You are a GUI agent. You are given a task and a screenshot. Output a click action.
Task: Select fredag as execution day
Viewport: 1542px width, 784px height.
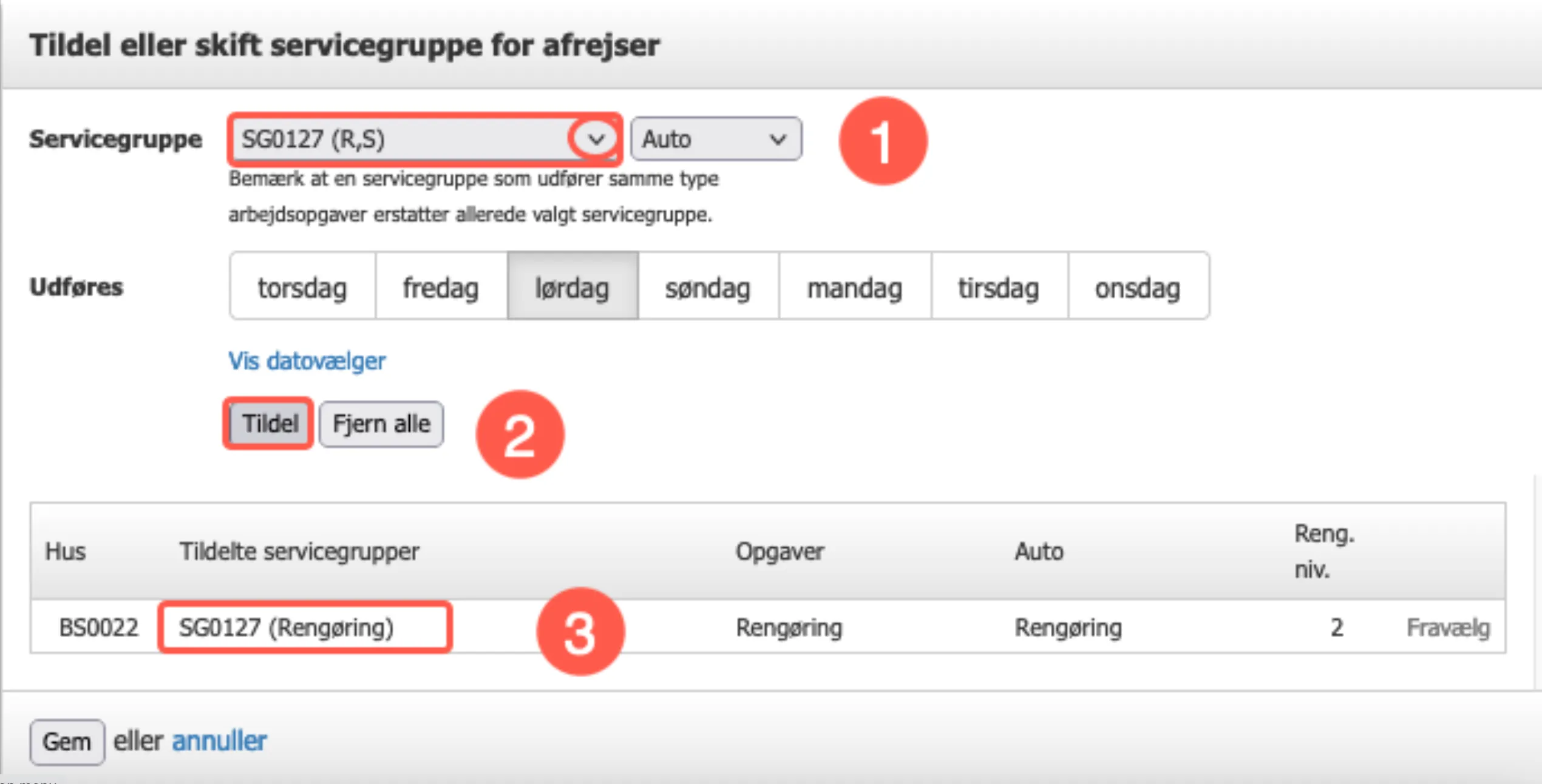(440, 286)
